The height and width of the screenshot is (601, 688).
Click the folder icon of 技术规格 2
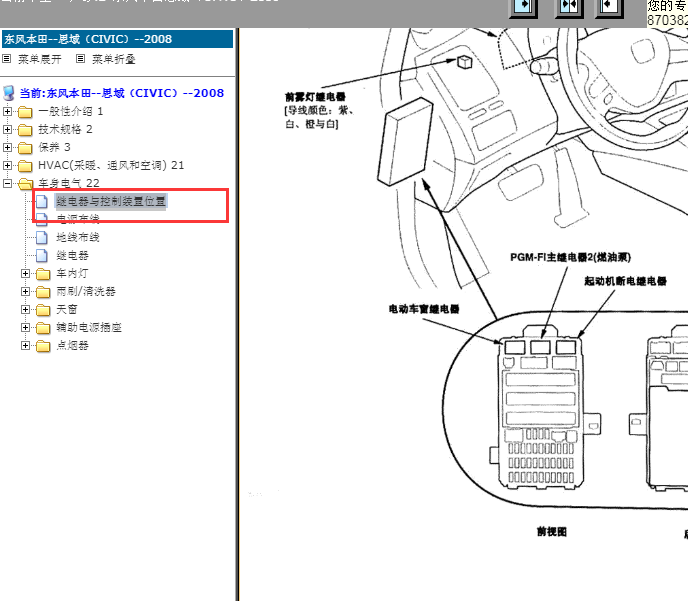click(x=25, y=130)
